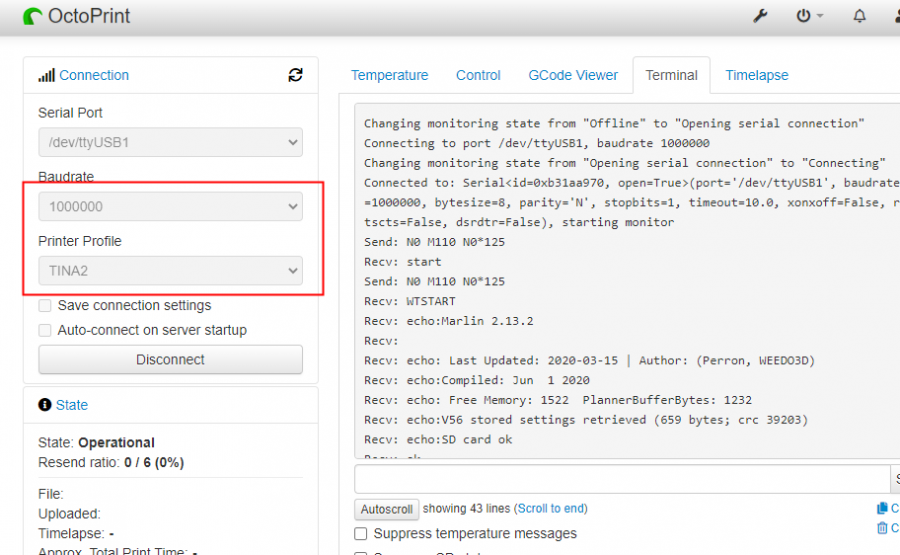Select the Terminal tab
This screenshot has height=555, width=900.
(x=672, y=75)
